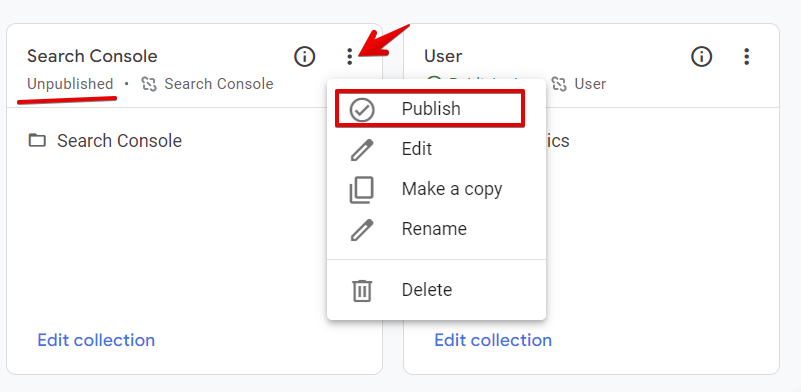801x392 pixels.
Task: Click the pencil icon beside Rename
Action: click(362, 229)
